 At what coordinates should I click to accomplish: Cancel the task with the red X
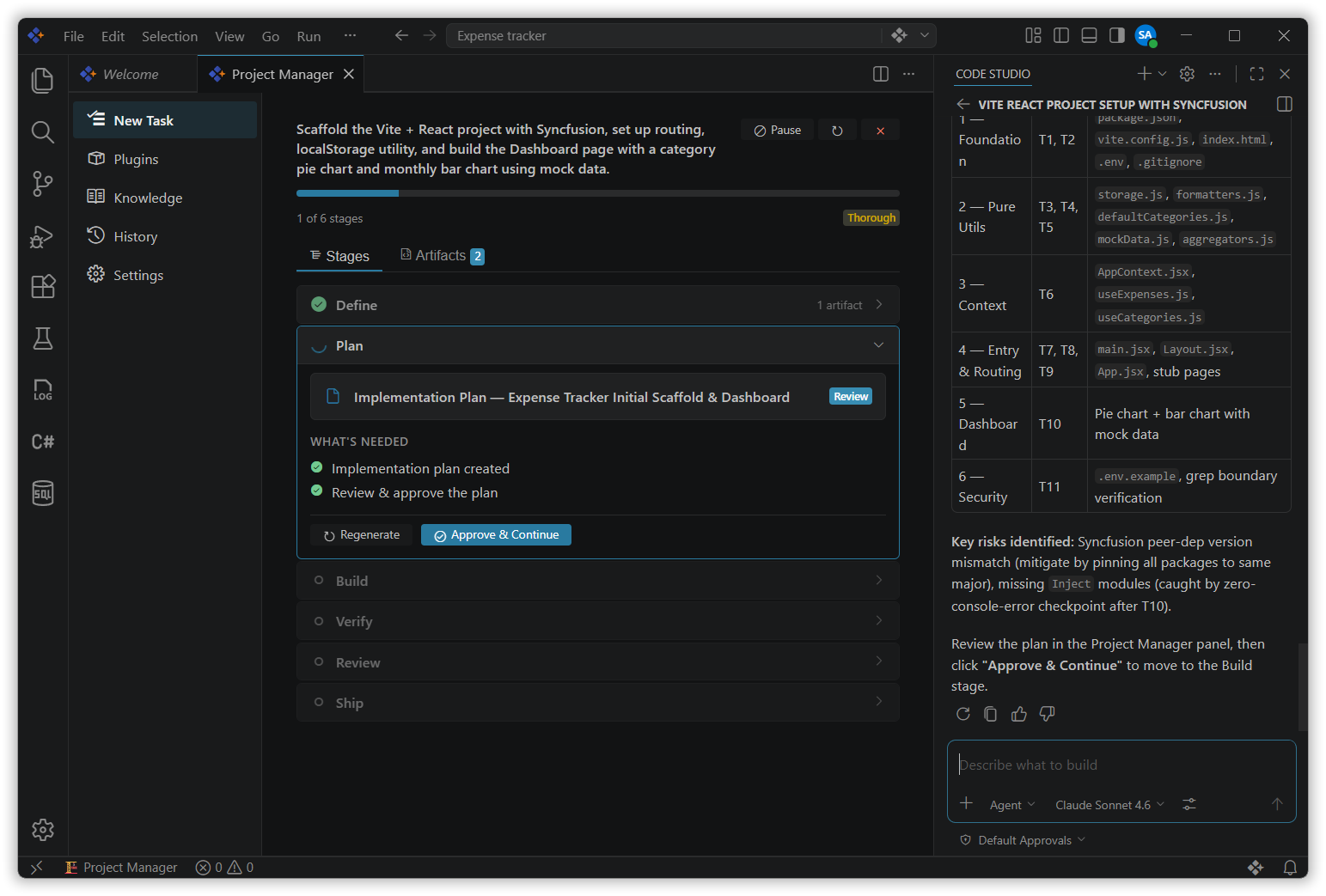(x=880, y=131)
